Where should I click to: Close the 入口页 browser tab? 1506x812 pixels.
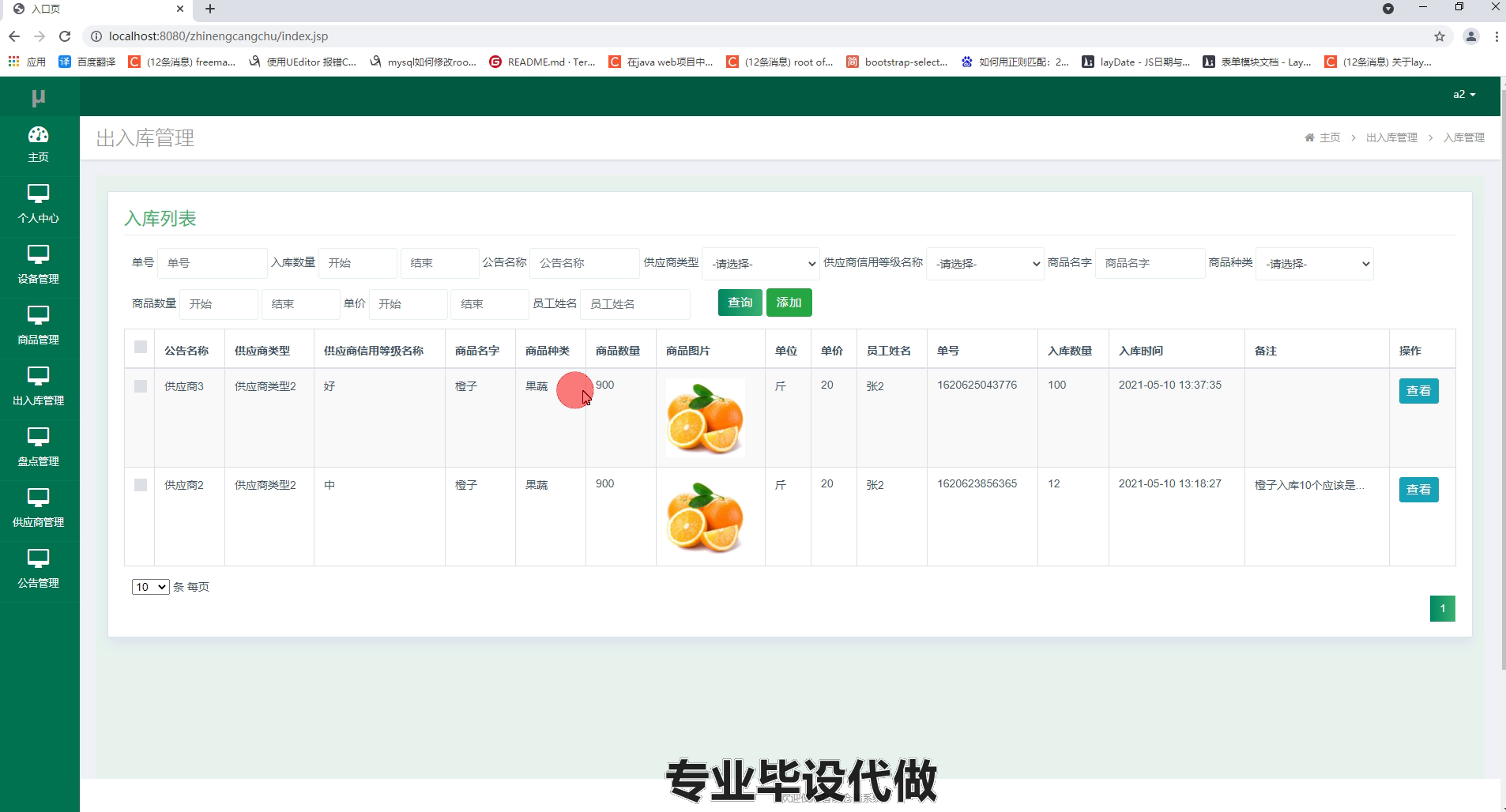(180, 9)
